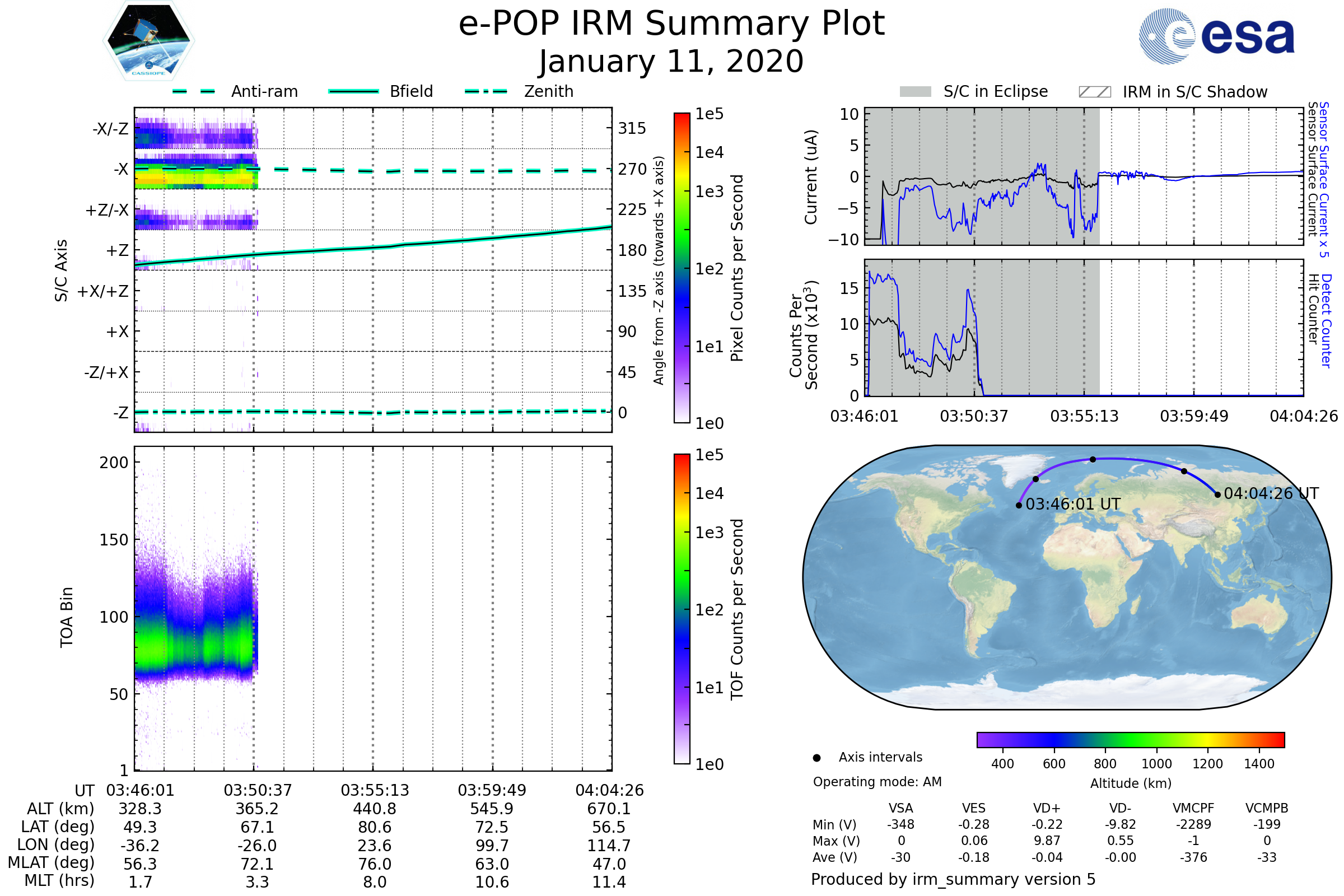1344x896 pixels.
Task: Click the 04:04:26 UT orbit end dot
Action: click(x=1217, y=495)
